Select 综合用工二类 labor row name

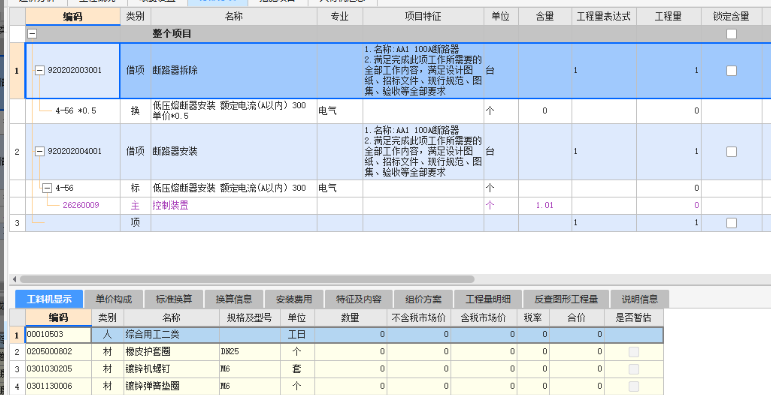click(x=171, y=335)
